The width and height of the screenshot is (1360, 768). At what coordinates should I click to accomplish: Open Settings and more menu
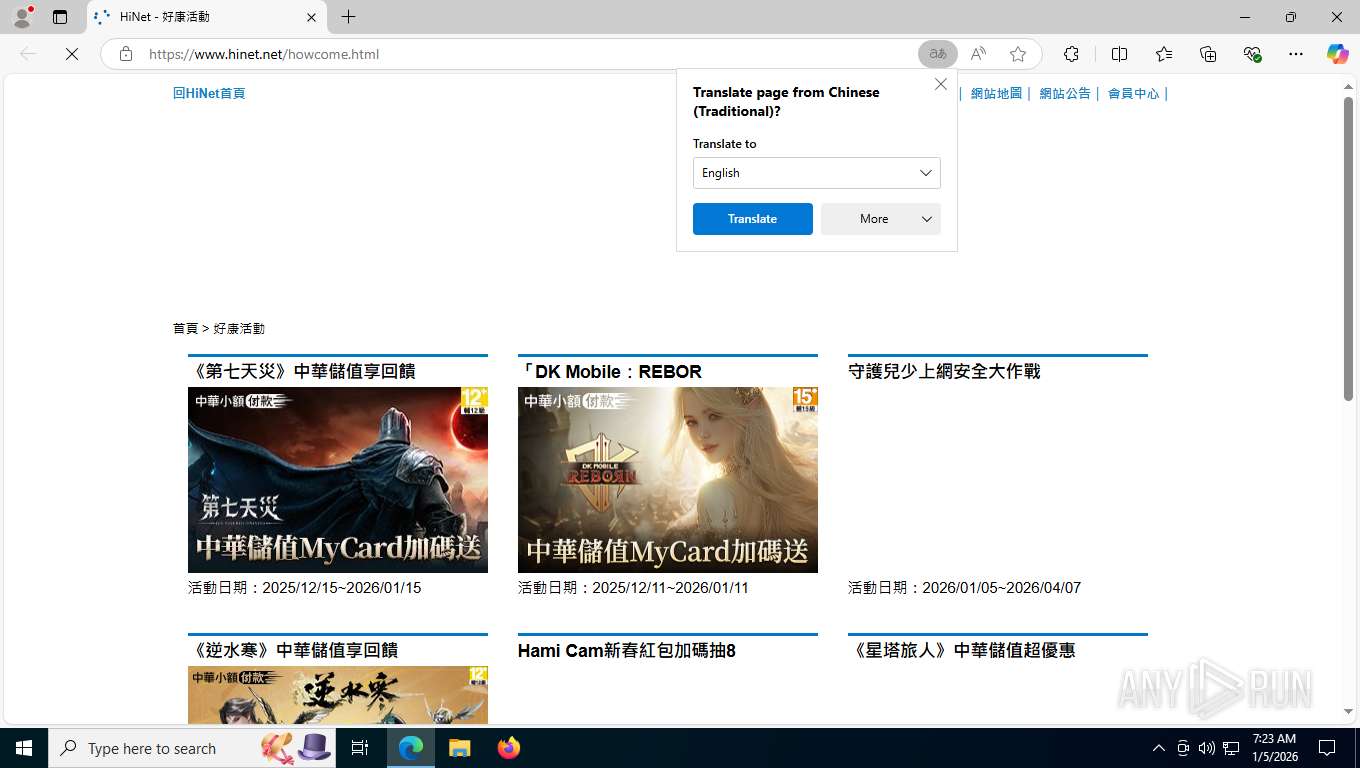pos(1296,54)
